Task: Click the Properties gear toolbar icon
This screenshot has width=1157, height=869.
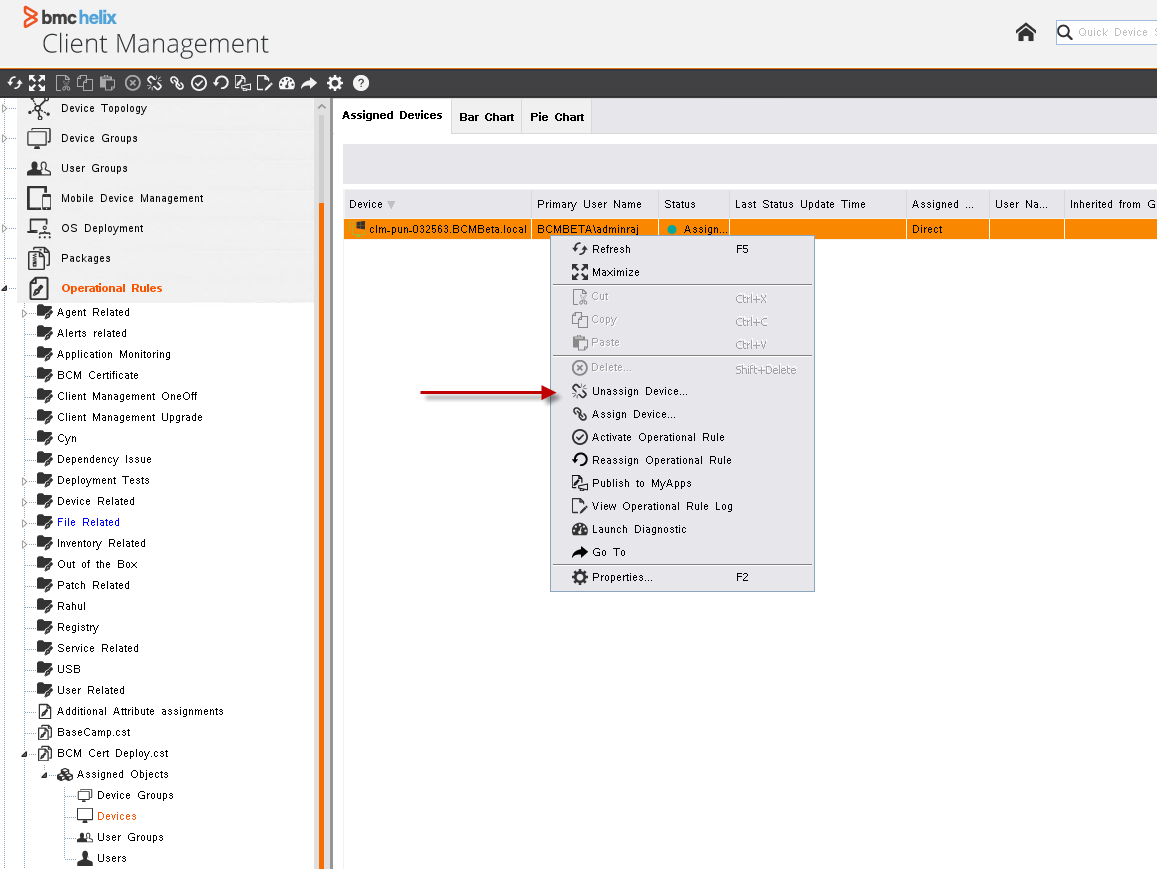Action: point(335,83)
